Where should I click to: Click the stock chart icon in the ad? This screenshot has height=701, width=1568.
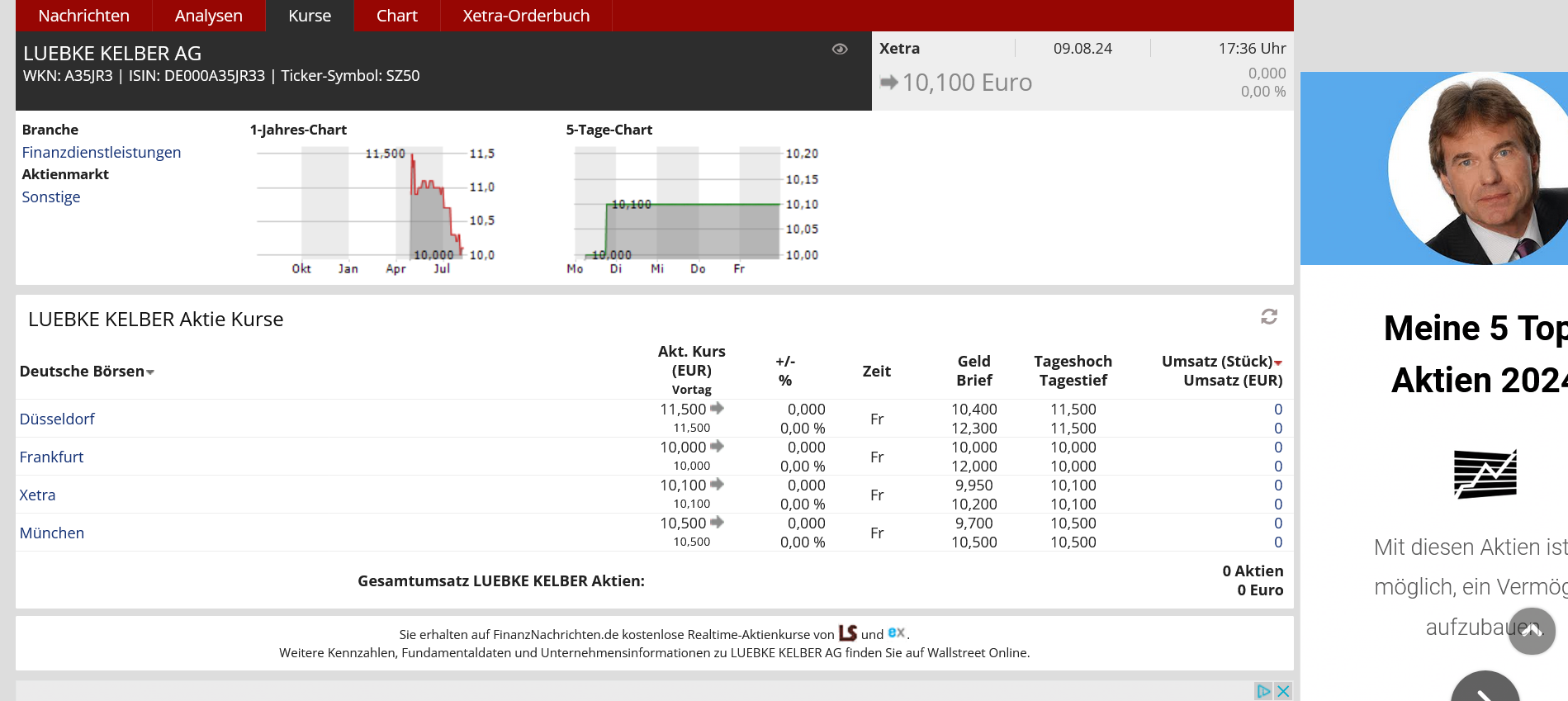tap(1485, 474)
